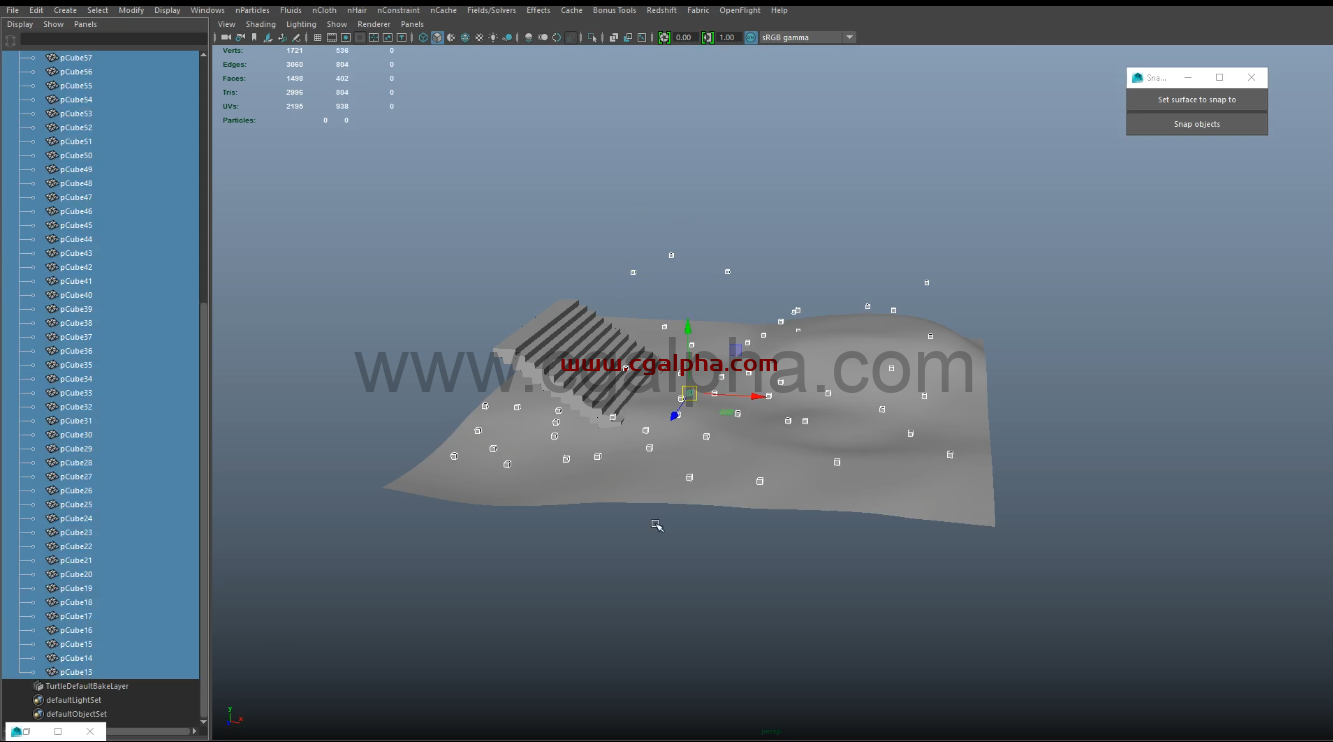Click the Shadows icon
The image size is (1333, 742).
point(507,37)
